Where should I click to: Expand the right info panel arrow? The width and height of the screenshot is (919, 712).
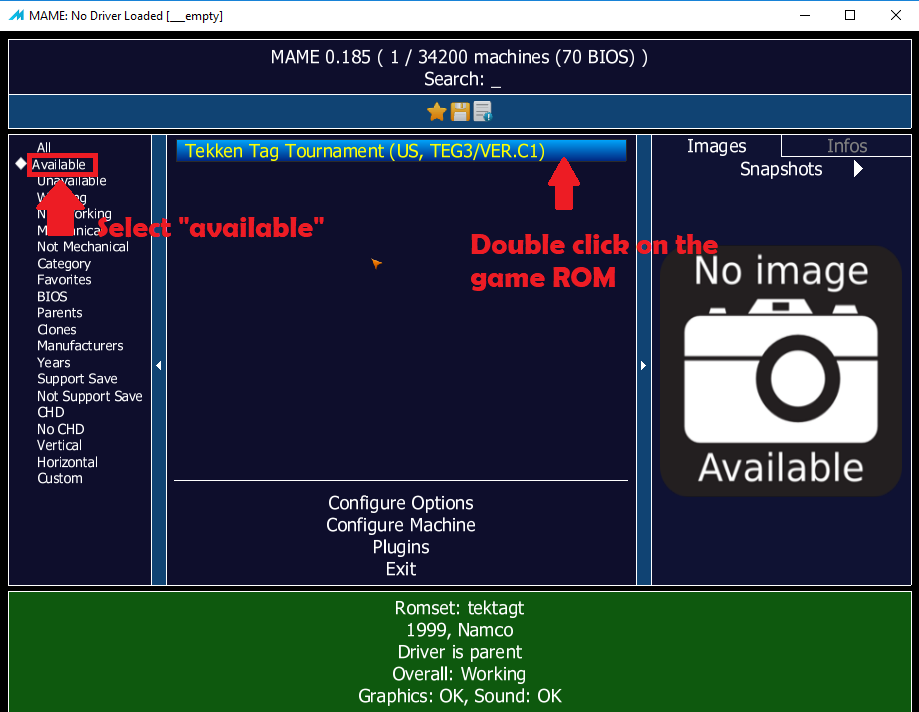(x=643, y=365)
